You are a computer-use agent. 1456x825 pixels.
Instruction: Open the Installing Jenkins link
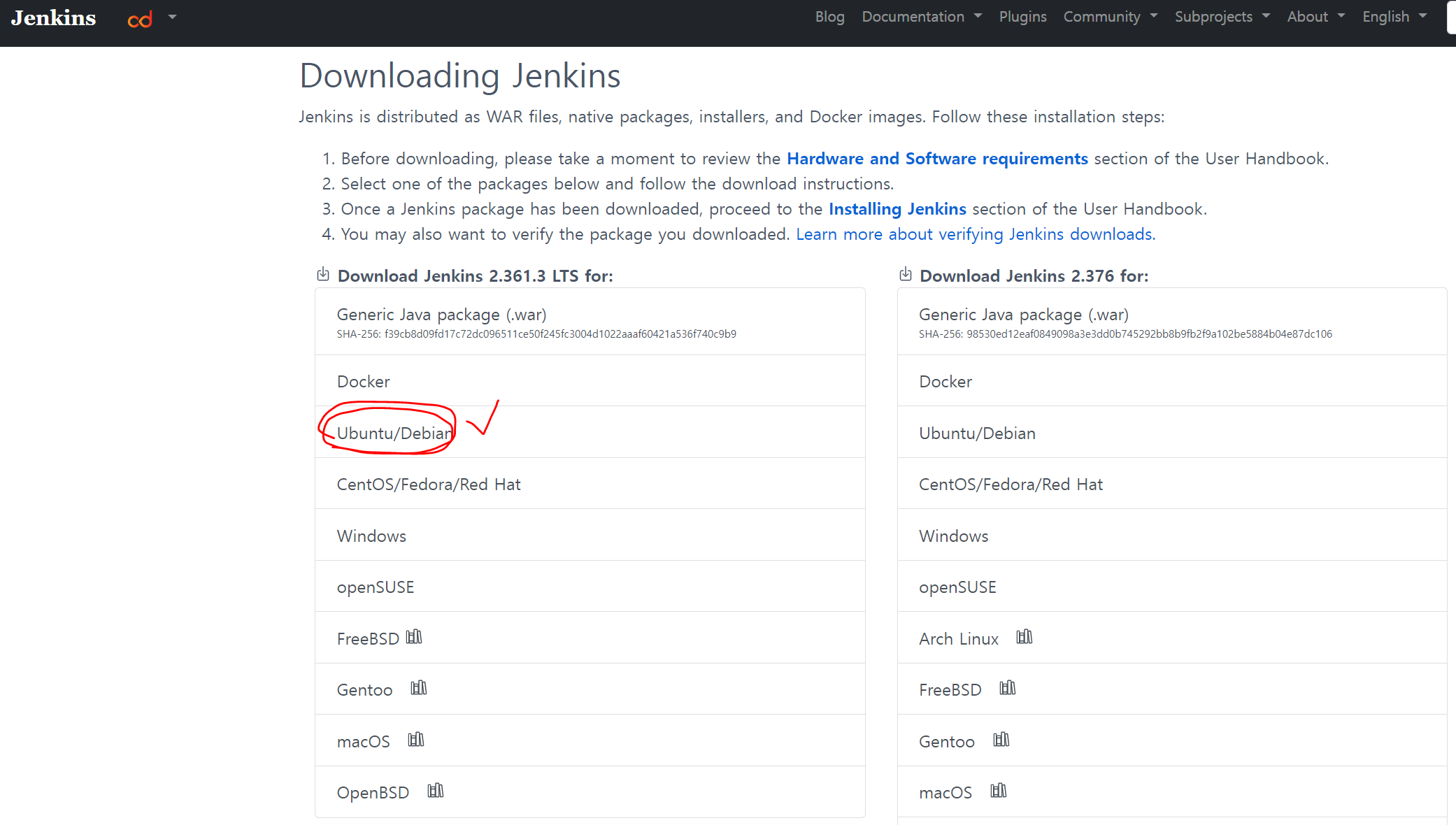click(x=897, y=209)
